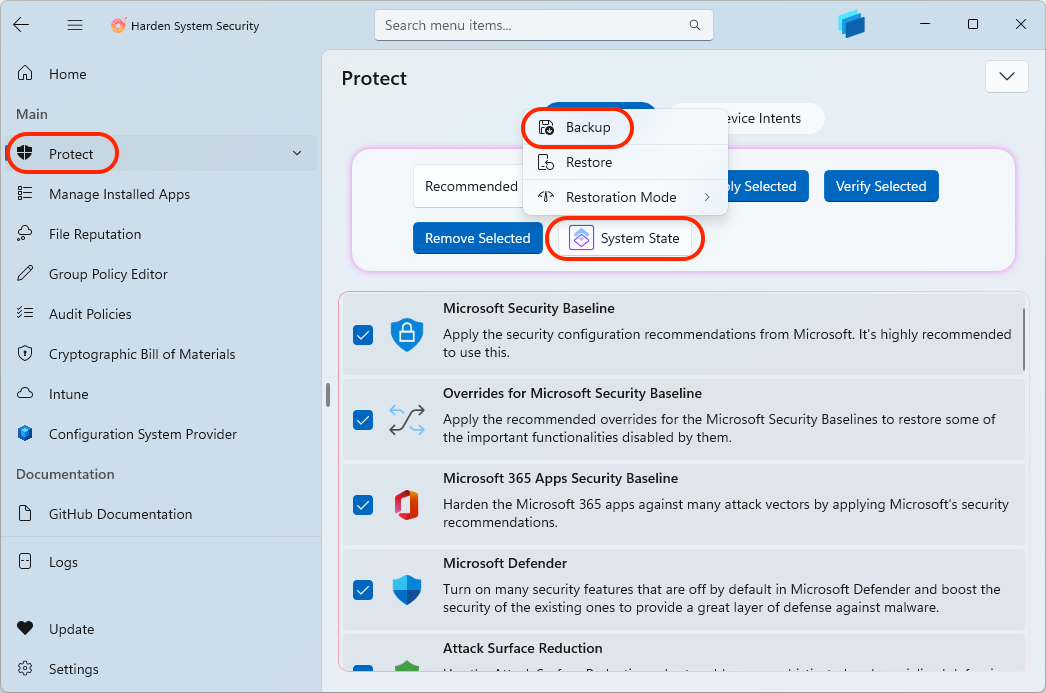
Task: Click the search magnifier icon
Action: point(694,25)
